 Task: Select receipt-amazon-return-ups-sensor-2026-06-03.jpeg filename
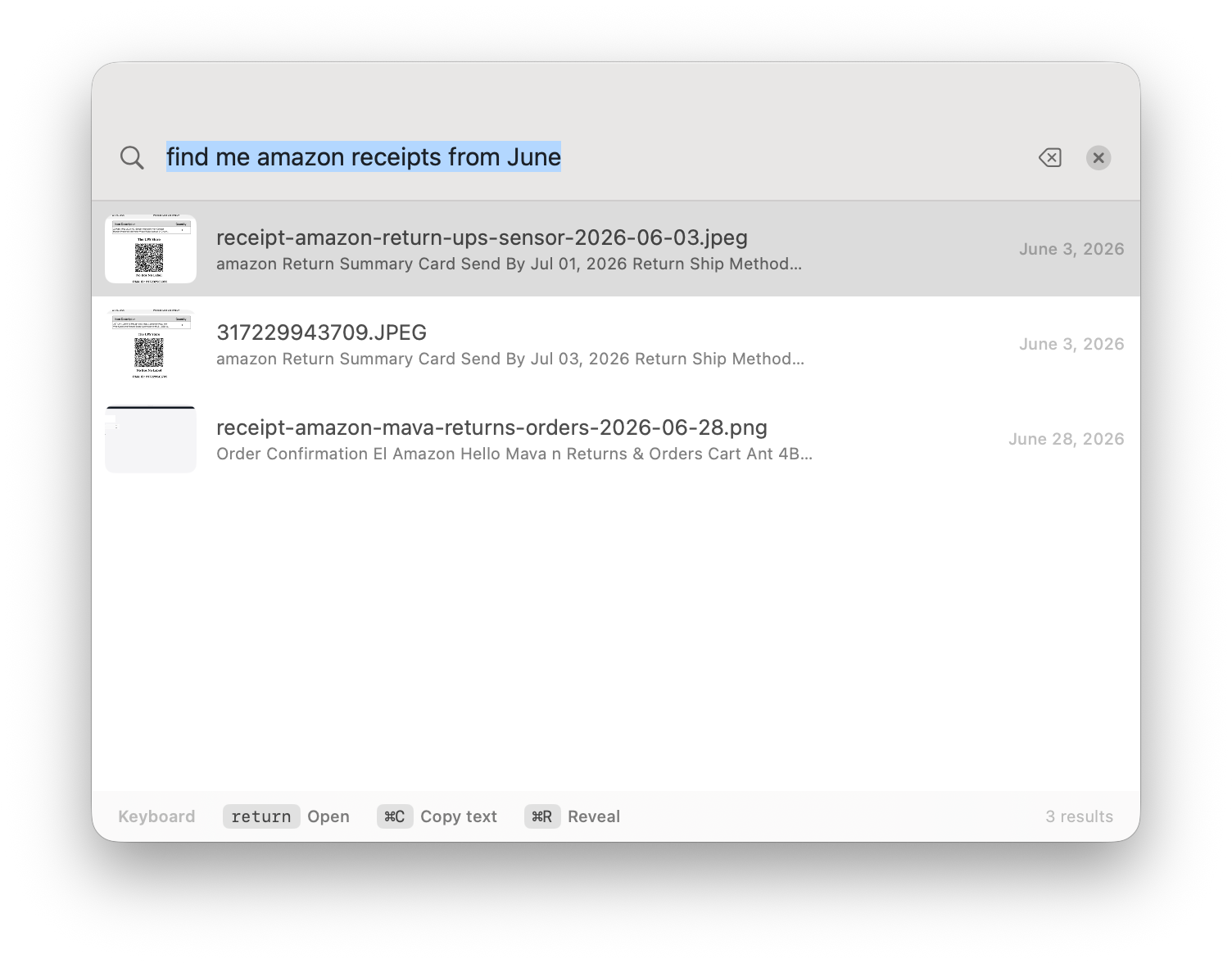pyautogui.click(x=482, y=237)
